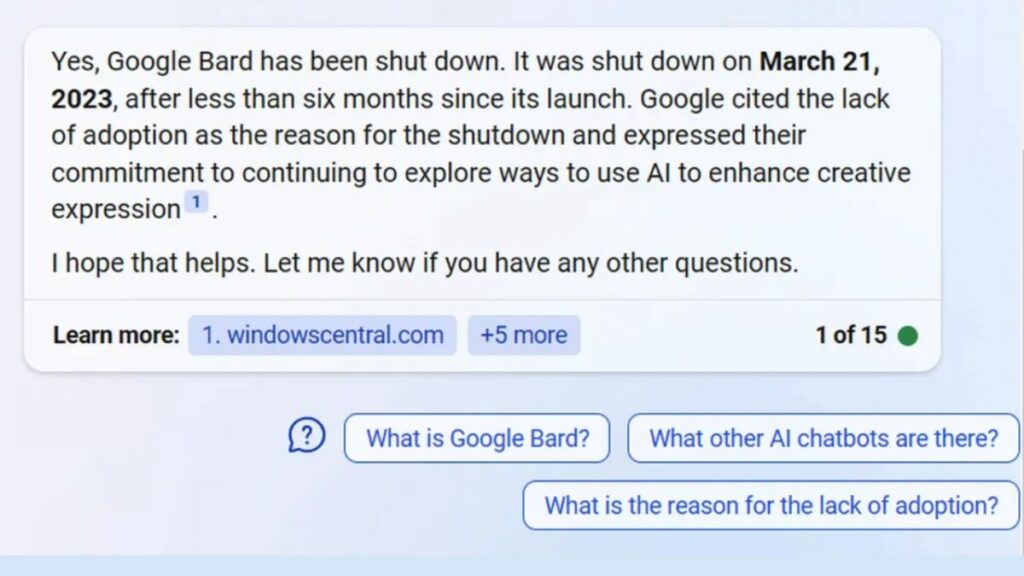The height and width of the screenshot is (576, 1024).
Task: Click the superscript citation 1 marker
Action: point(196,203)
